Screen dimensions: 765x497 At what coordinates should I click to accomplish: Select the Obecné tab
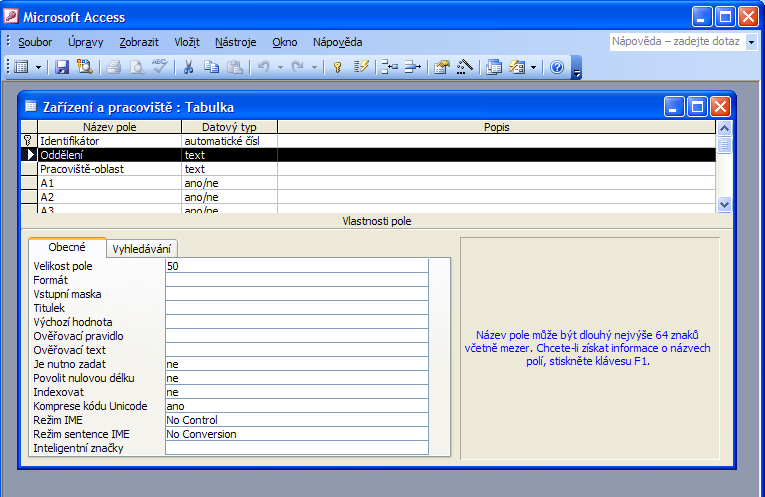click(67, 247)
